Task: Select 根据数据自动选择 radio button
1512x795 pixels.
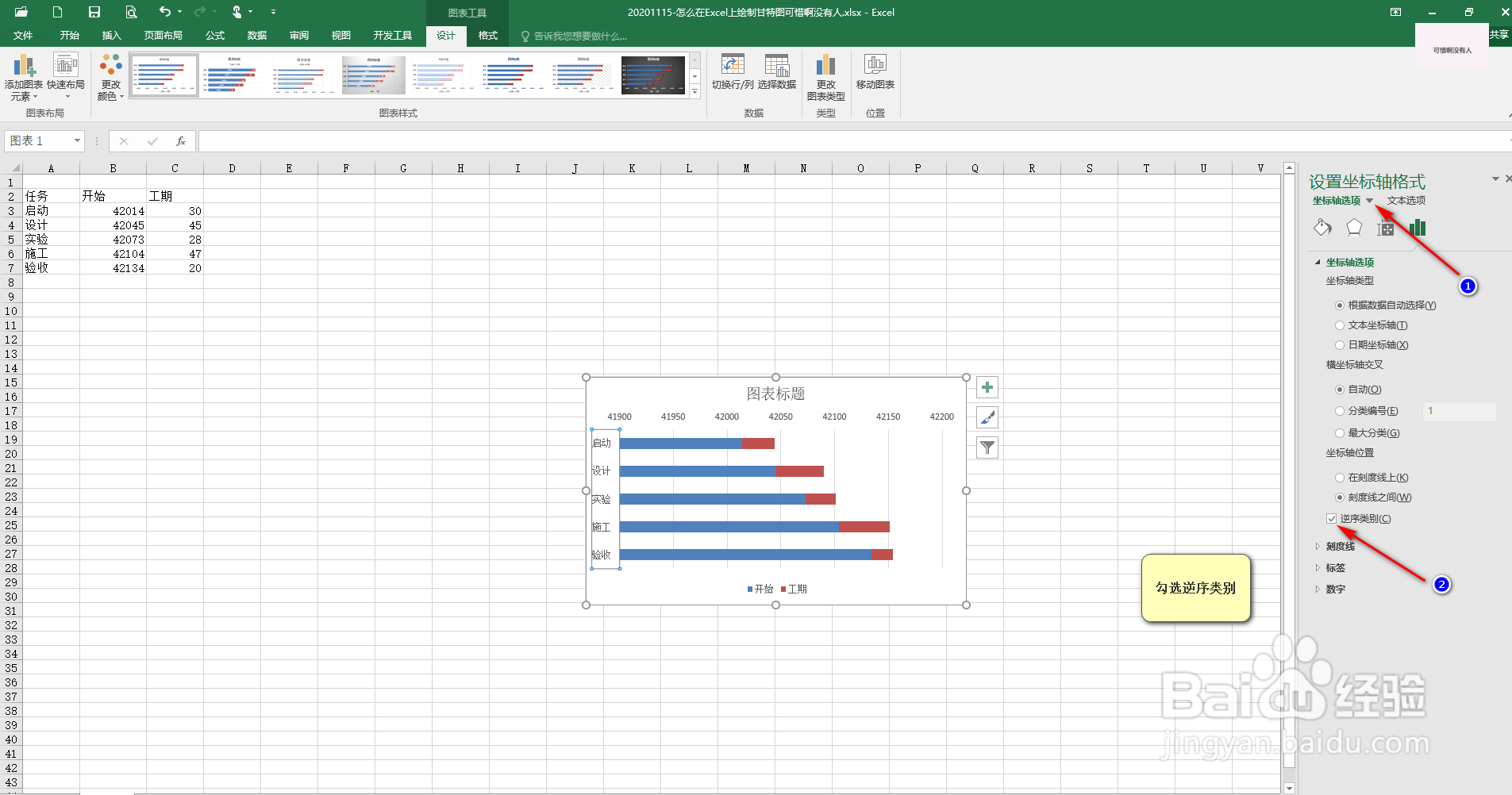Action: [1340, 305]
